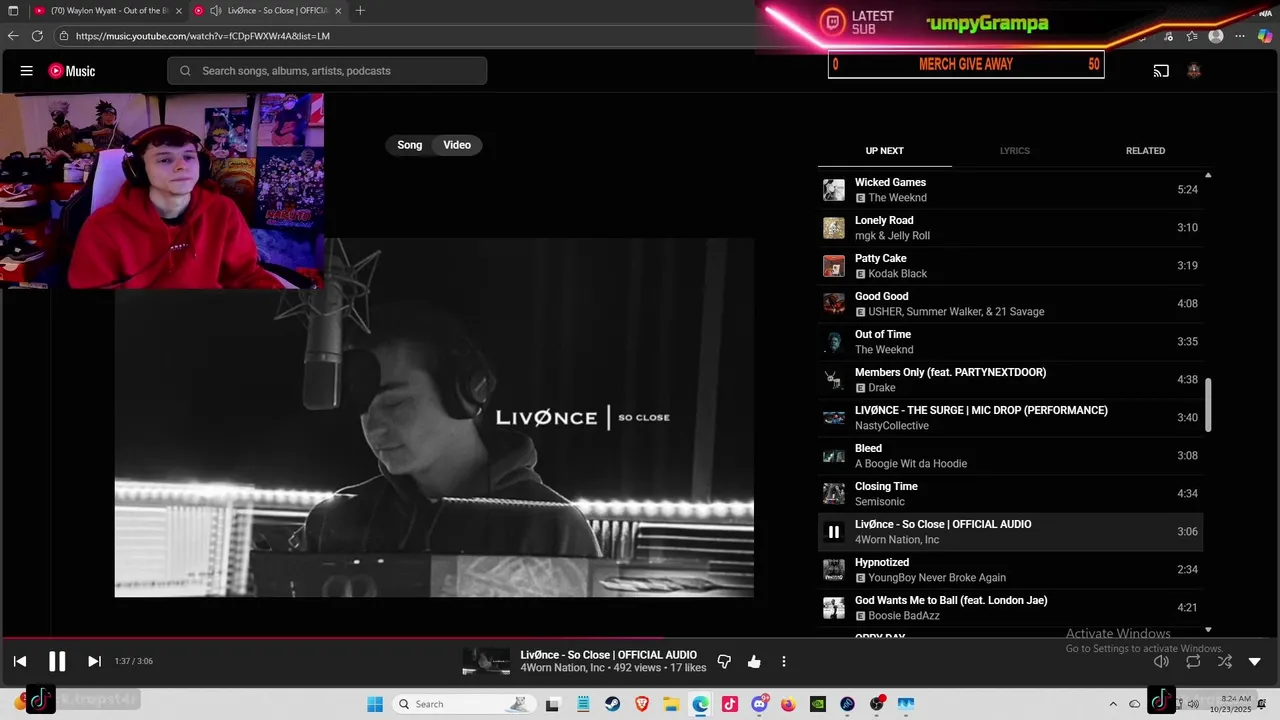Collapse player page with down arrow
Viewport: 1280px width, 720px height.
pos(1255,661)
